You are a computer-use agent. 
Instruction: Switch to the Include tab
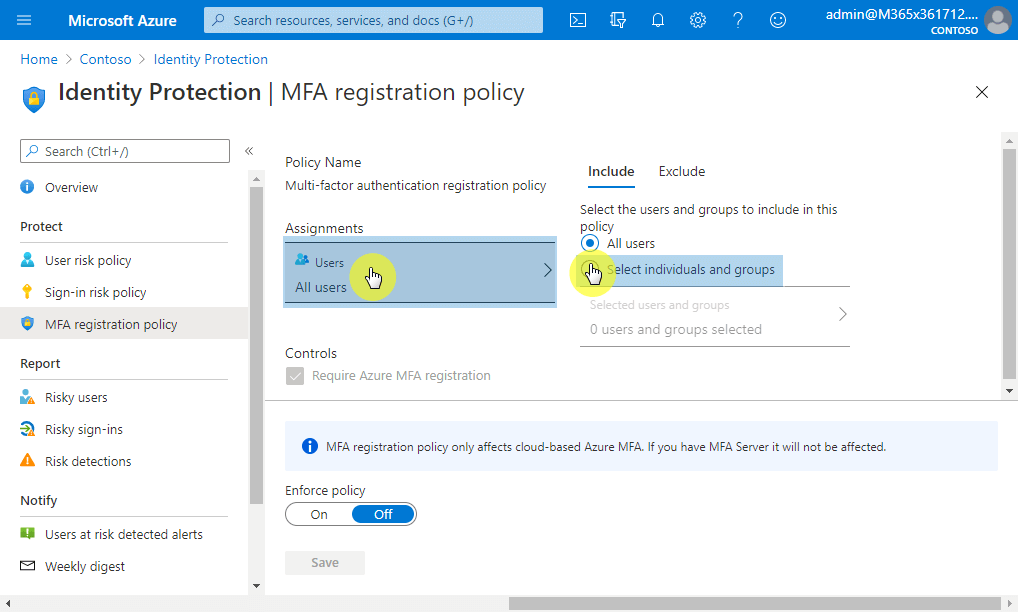(x=611, y=171)
